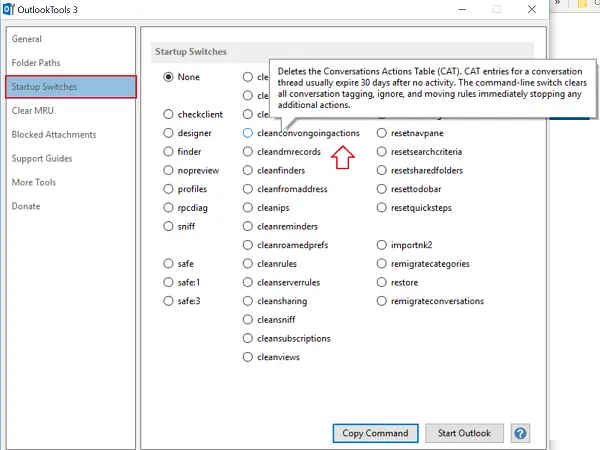Click the Copy Command button
Viewport: 600px width, 450px height.
pyautogui.click(x=375, y=433)
